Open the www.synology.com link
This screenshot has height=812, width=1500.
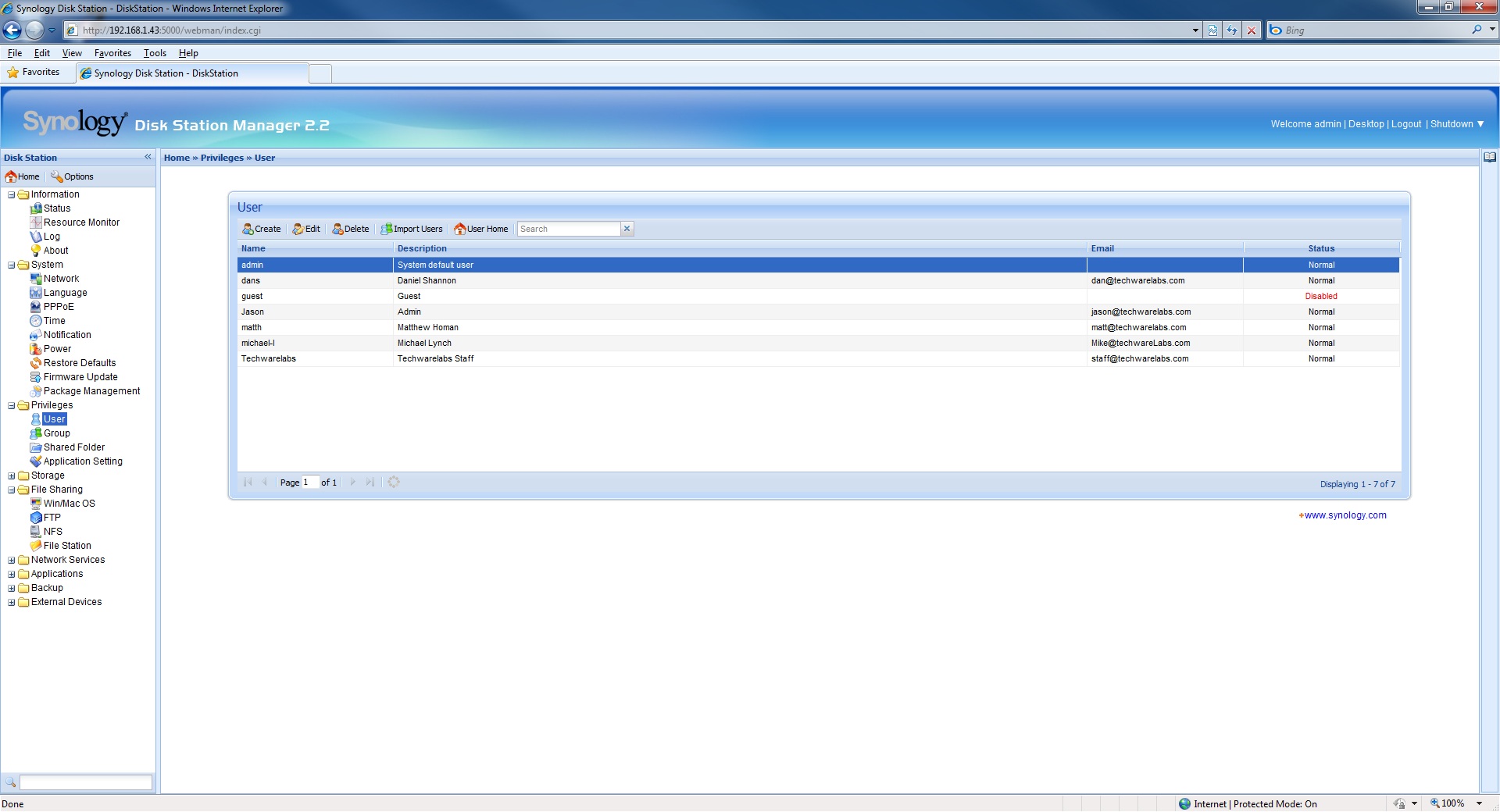point(1345,515)
